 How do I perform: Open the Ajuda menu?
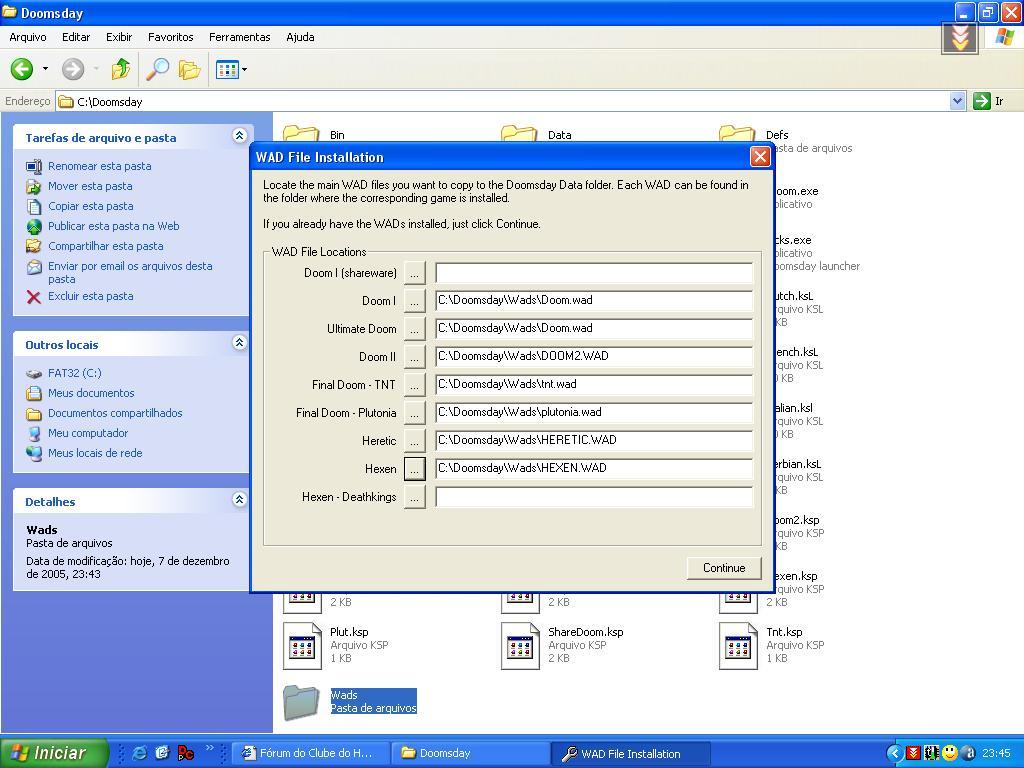300,37
